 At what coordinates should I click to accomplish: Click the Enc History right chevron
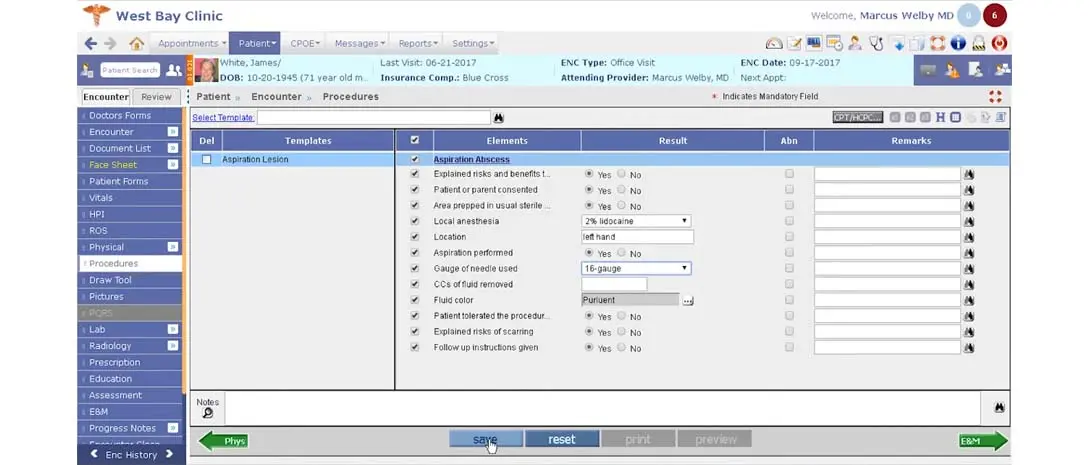[169, 455]
